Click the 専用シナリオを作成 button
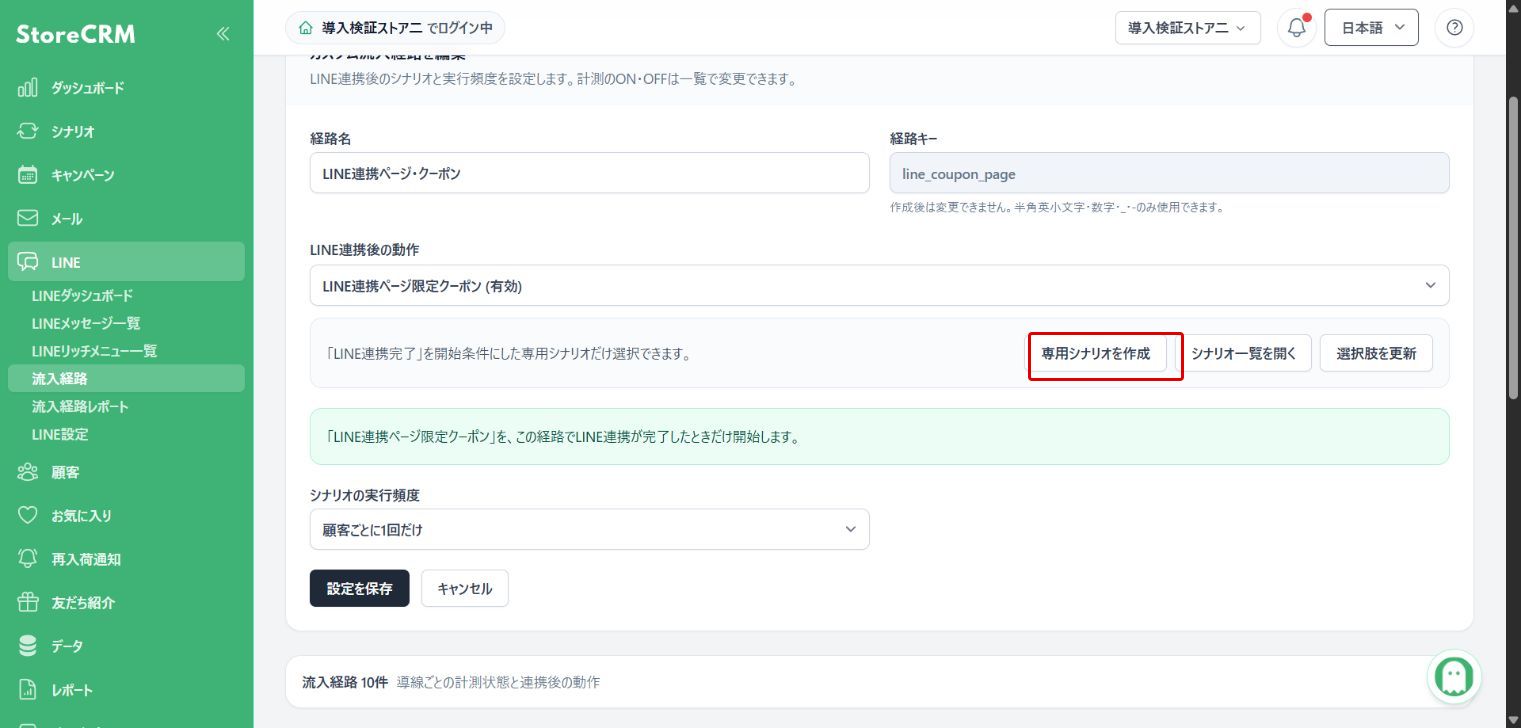The image size is (1521, 728). coord(1096,353)
